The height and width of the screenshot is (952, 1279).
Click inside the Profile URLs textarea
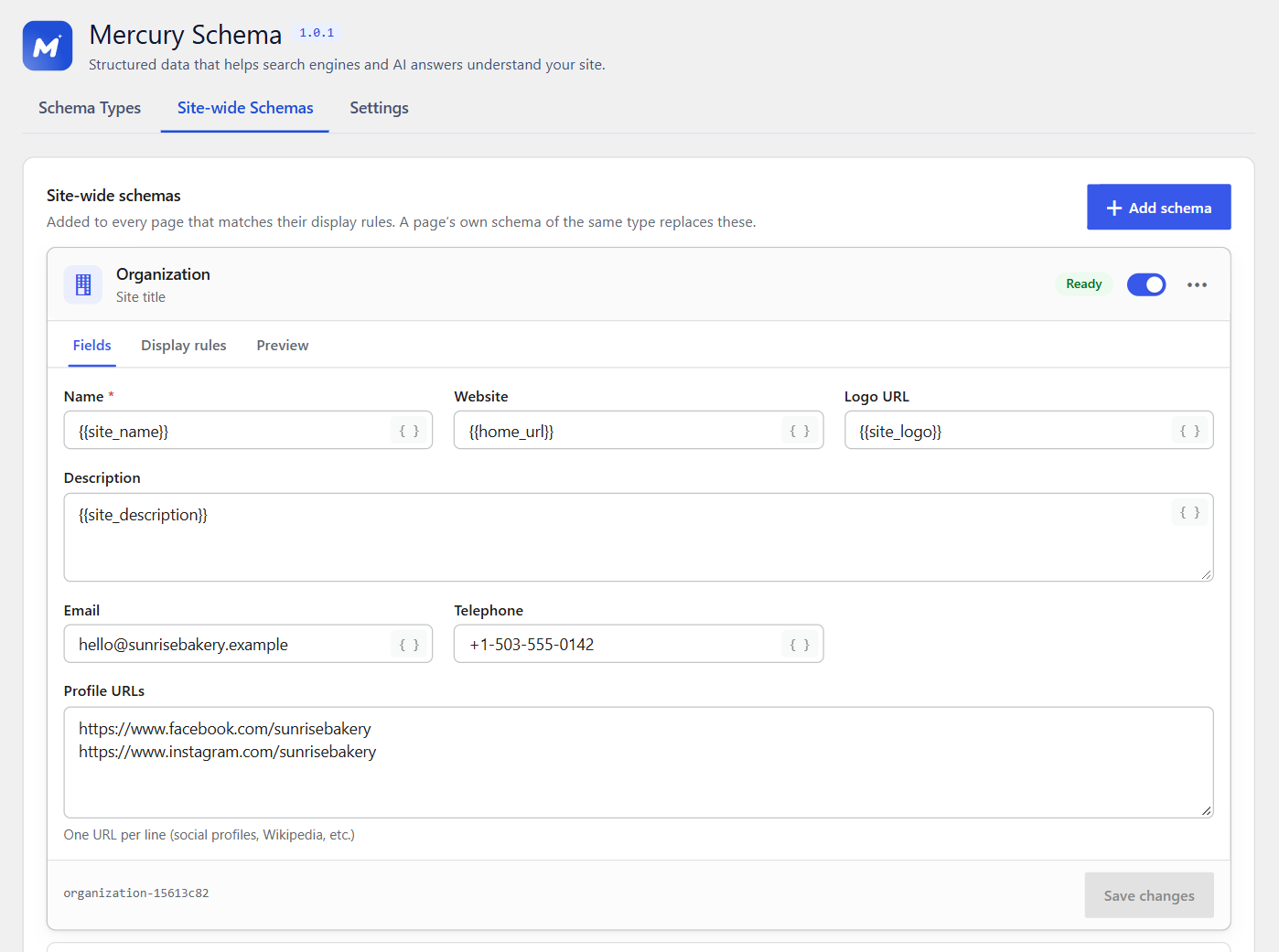click(x=639, y=762)
